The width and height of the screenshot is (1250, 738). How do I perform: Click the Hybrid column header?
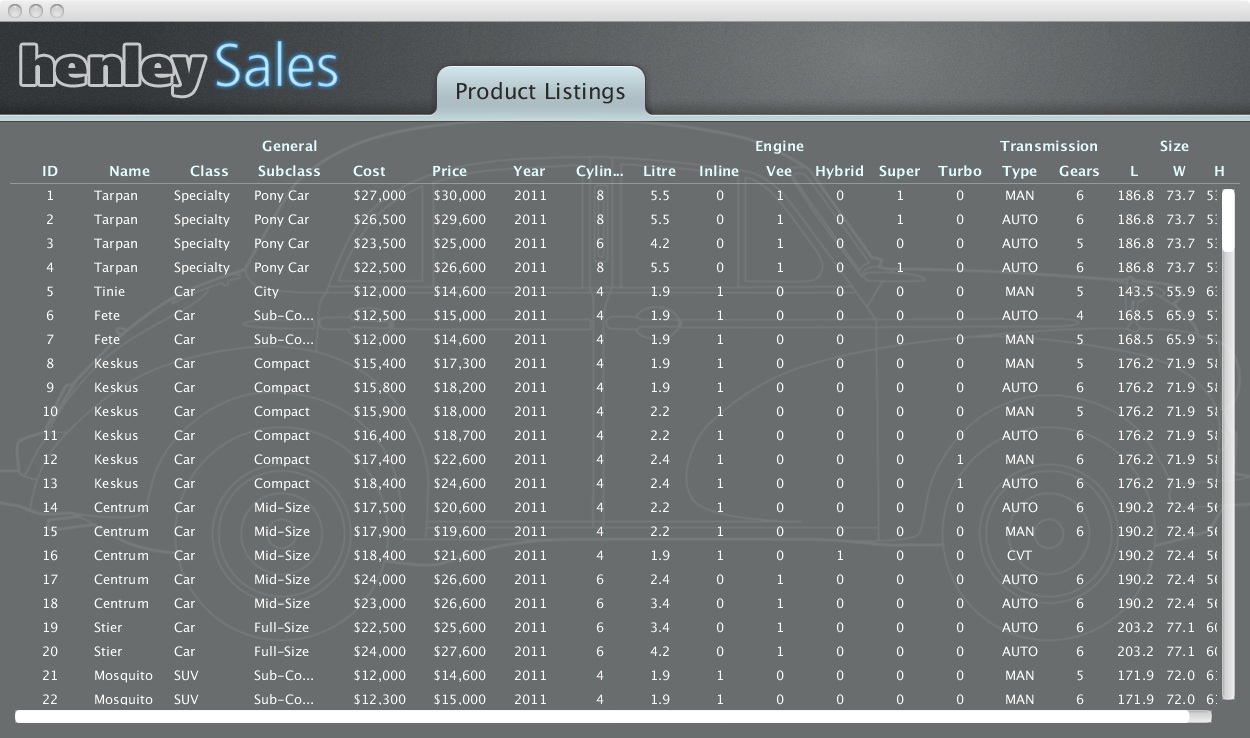click(x=839, y=171)
